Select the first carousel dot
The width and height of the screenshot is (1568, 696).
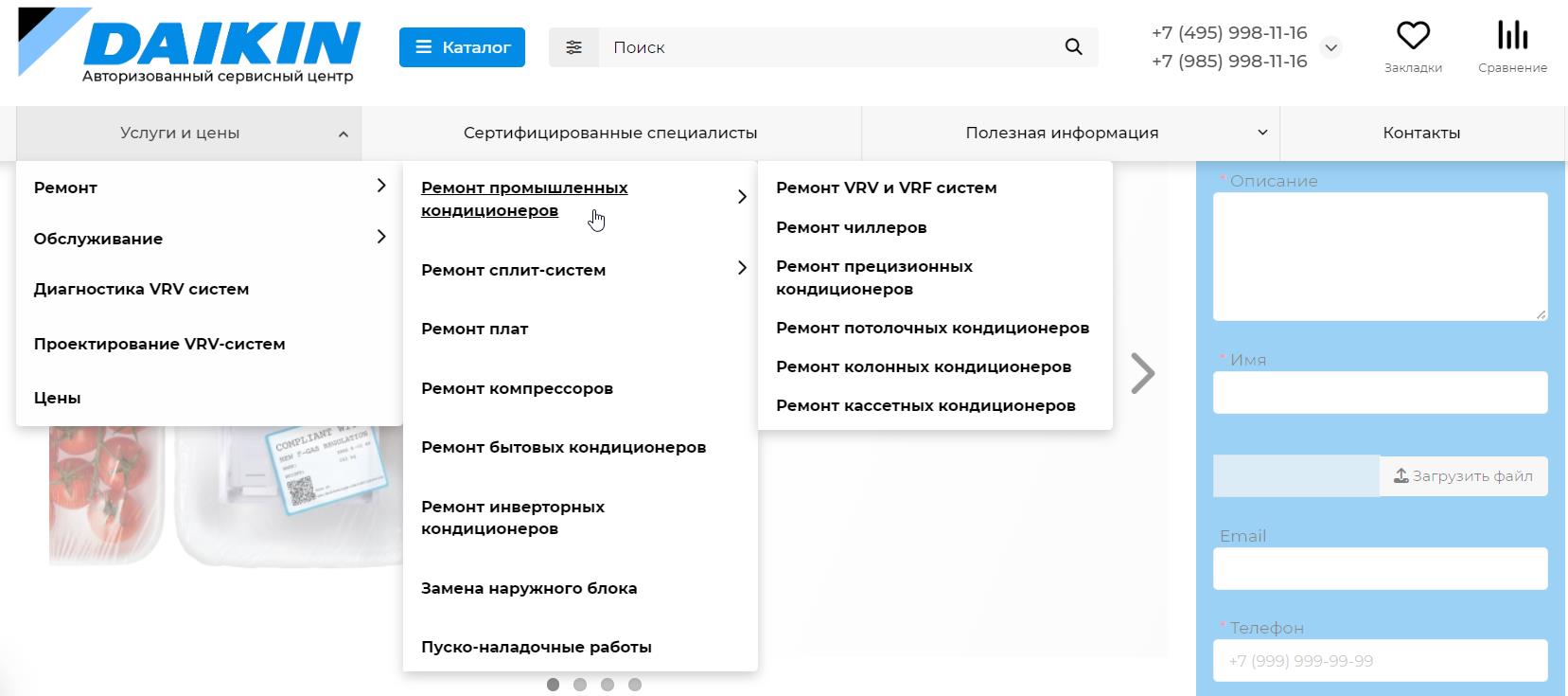553,685
